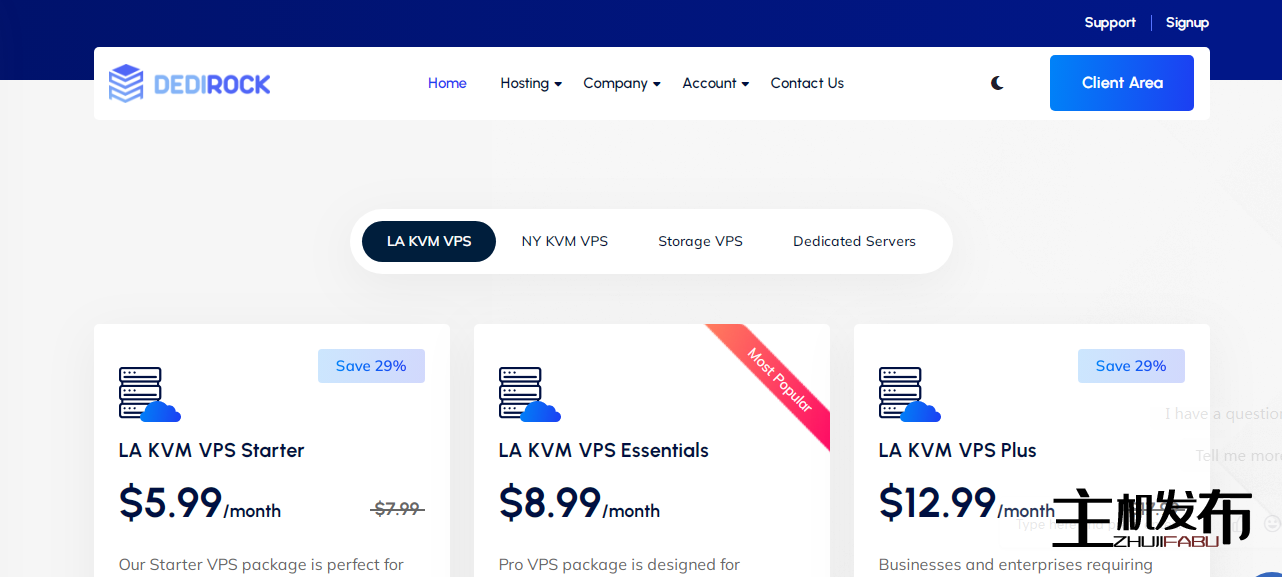The image size is (1282, 577).
Task: Select the LA KVM VPS tab
Action: point(429,241)
